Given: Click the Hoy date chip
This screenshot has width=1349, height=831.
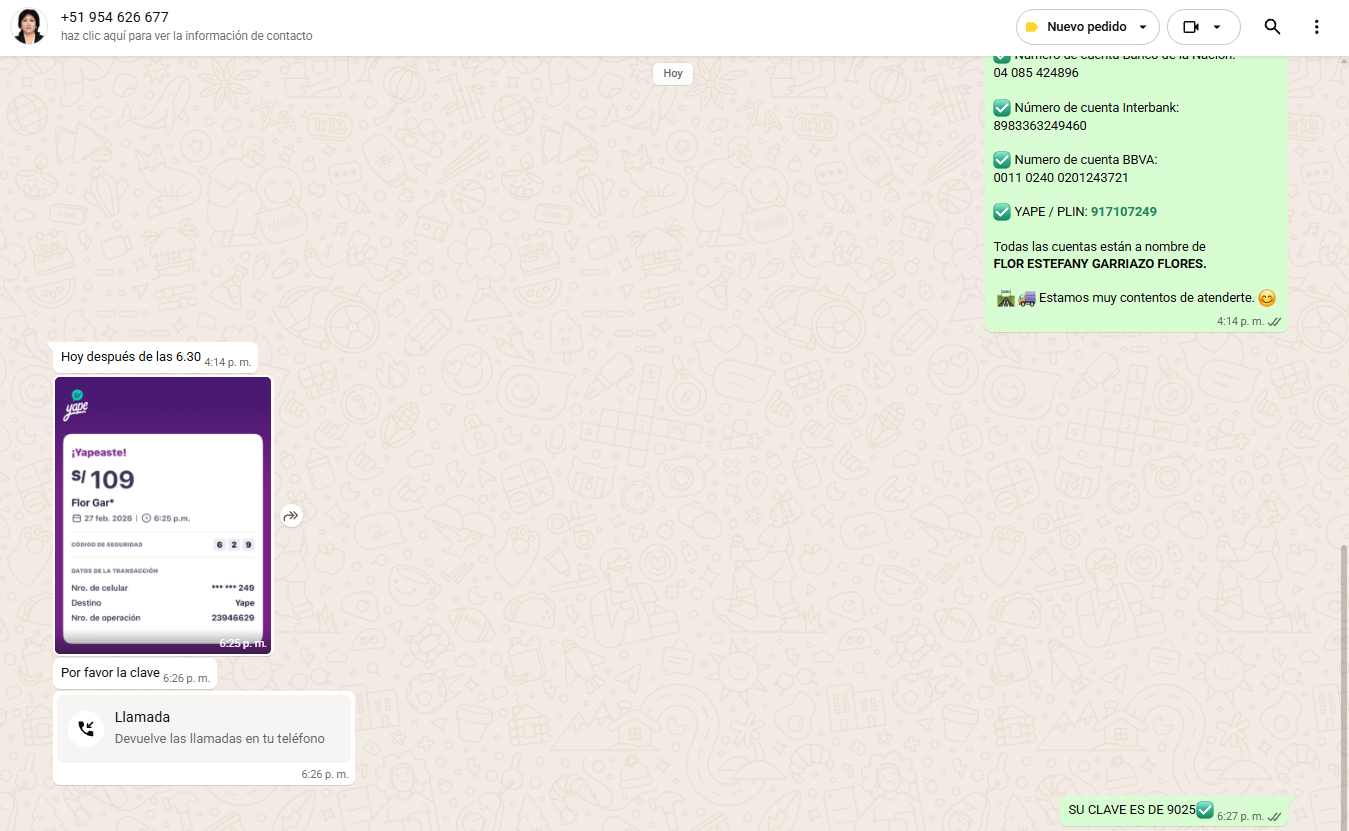Looking at the screenshot, I should point(673,73).
